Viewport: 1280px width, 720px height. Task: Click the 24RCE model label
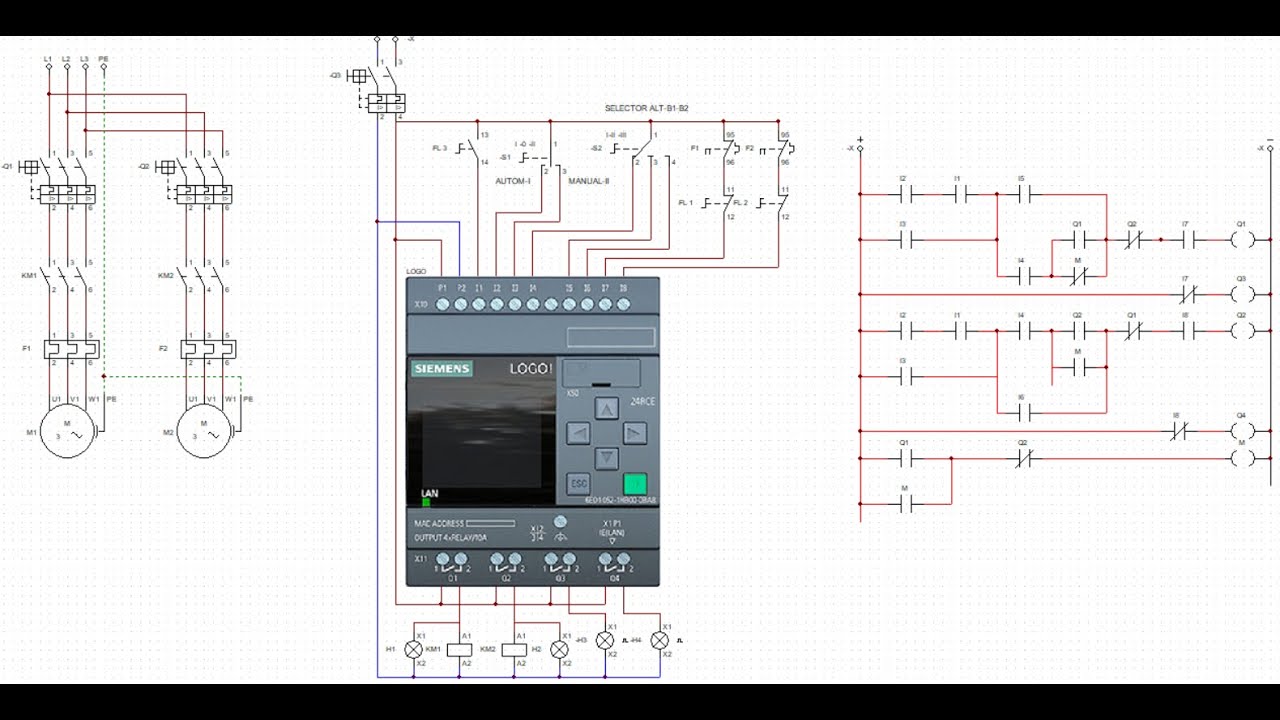(x=642, y=403)
